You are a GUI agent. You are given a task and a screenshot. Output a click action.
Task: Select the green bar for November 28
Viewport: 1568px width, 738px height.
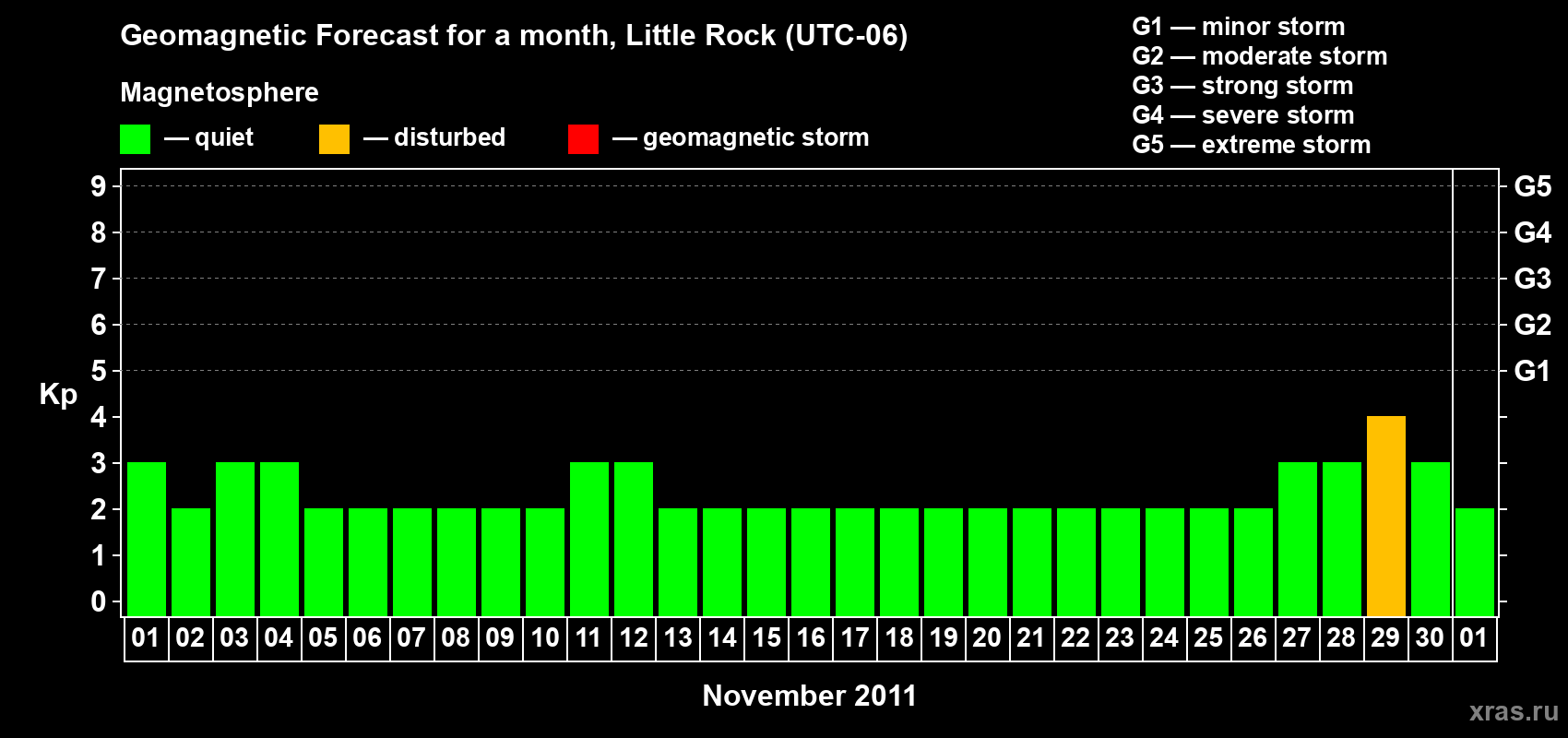pyautogui.click(x=1342, y=539)
